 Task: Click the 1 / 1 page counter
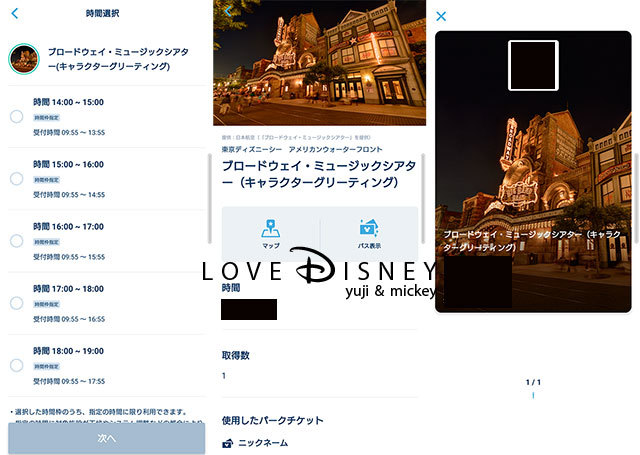[x=533, y=382]
